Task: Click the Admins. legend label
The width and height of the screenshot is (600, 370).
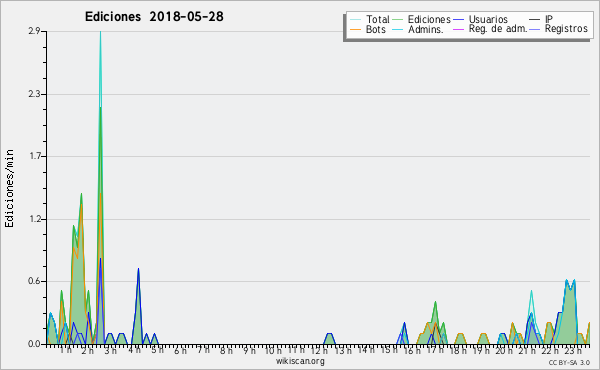Action: (x=425, y=29)
